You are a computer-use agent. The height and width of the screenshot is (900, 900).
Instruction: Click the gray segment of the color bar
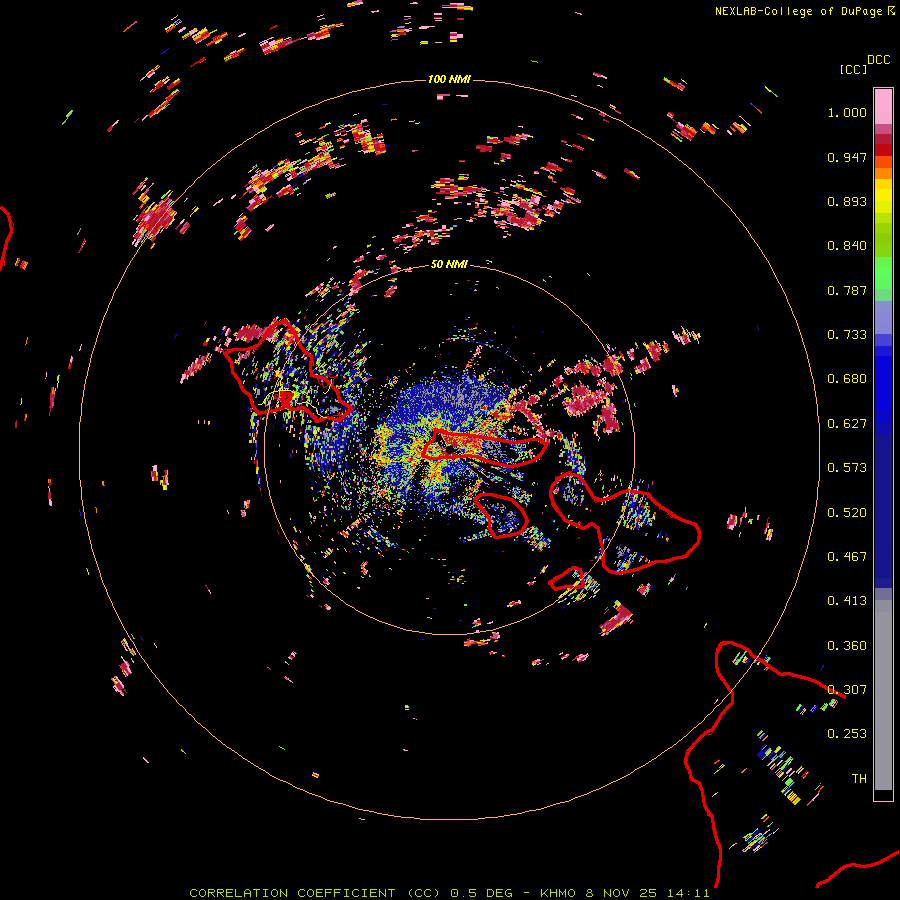click(x=883, y=695)
